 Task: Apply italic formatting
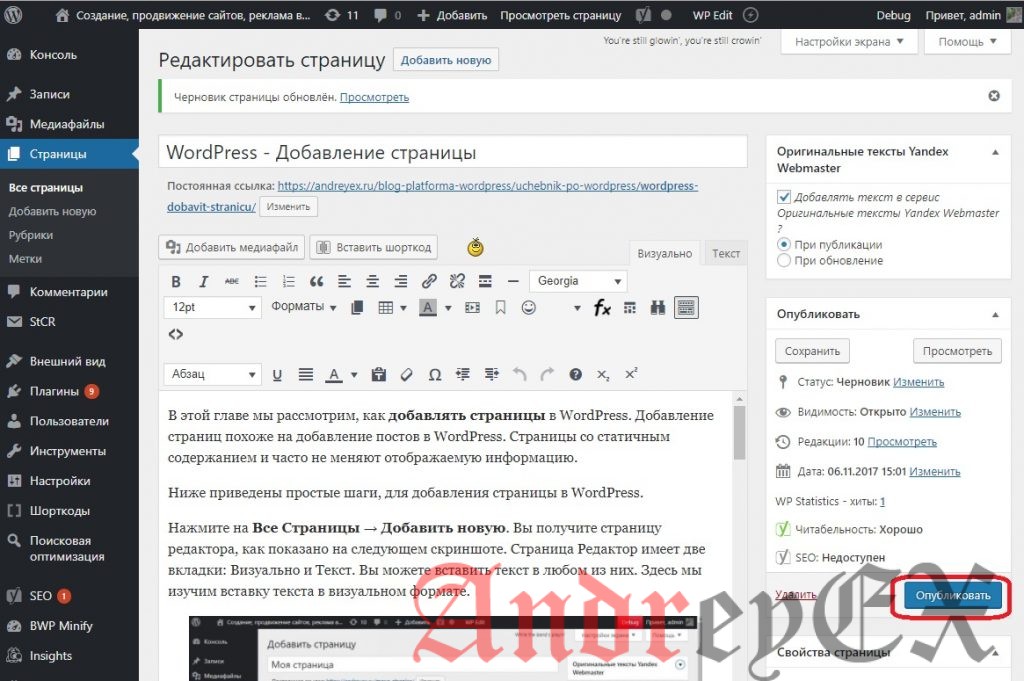tap(203, 281)
